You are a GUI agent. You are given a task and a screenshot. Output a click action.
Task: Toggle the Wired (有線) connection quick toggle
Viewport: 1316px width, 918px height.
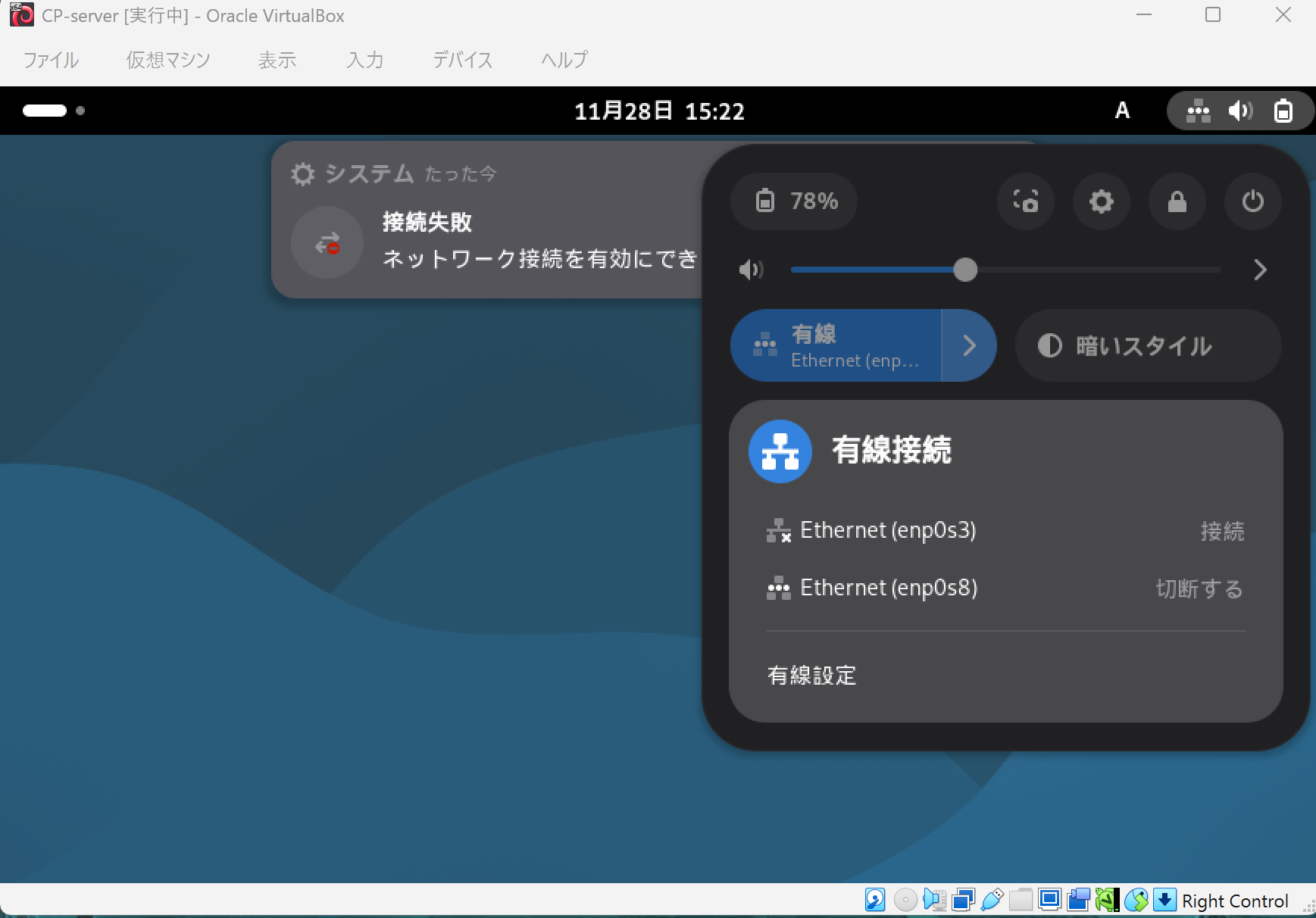click(x=836, y=345)
